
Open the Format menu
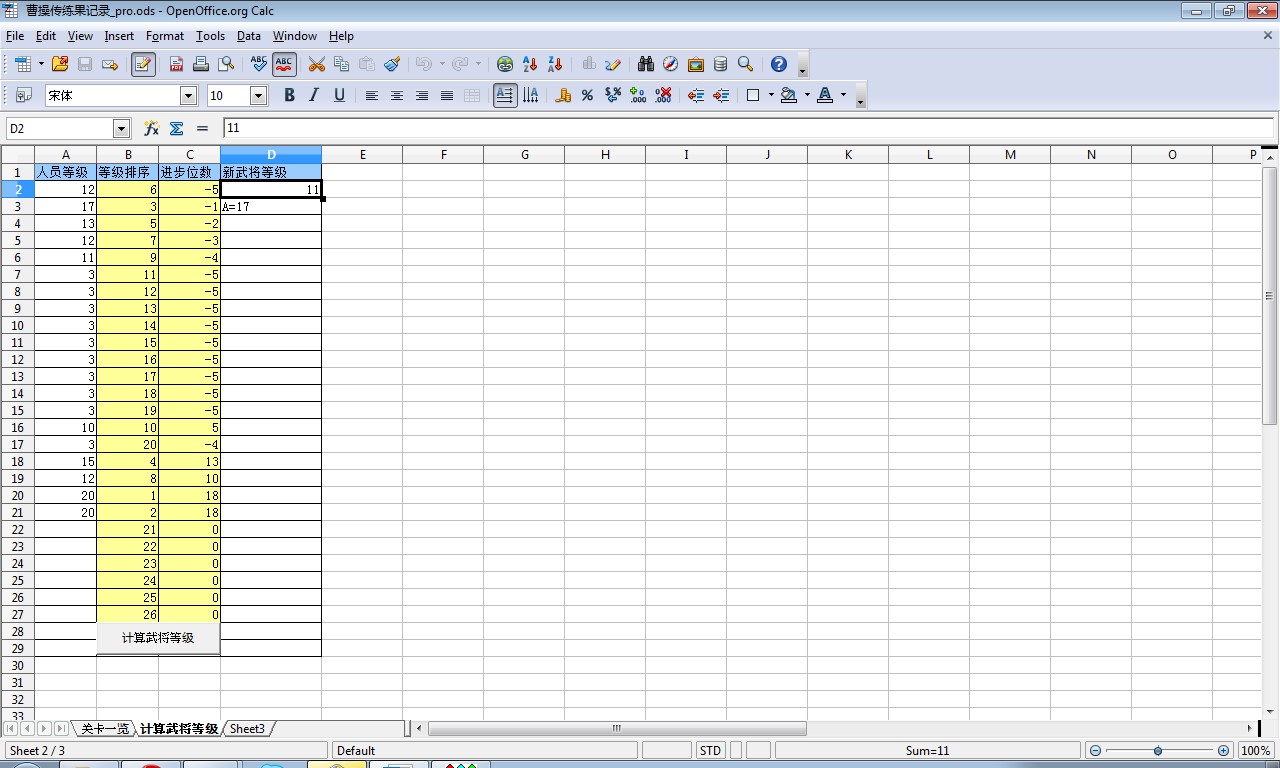(164, 36)
